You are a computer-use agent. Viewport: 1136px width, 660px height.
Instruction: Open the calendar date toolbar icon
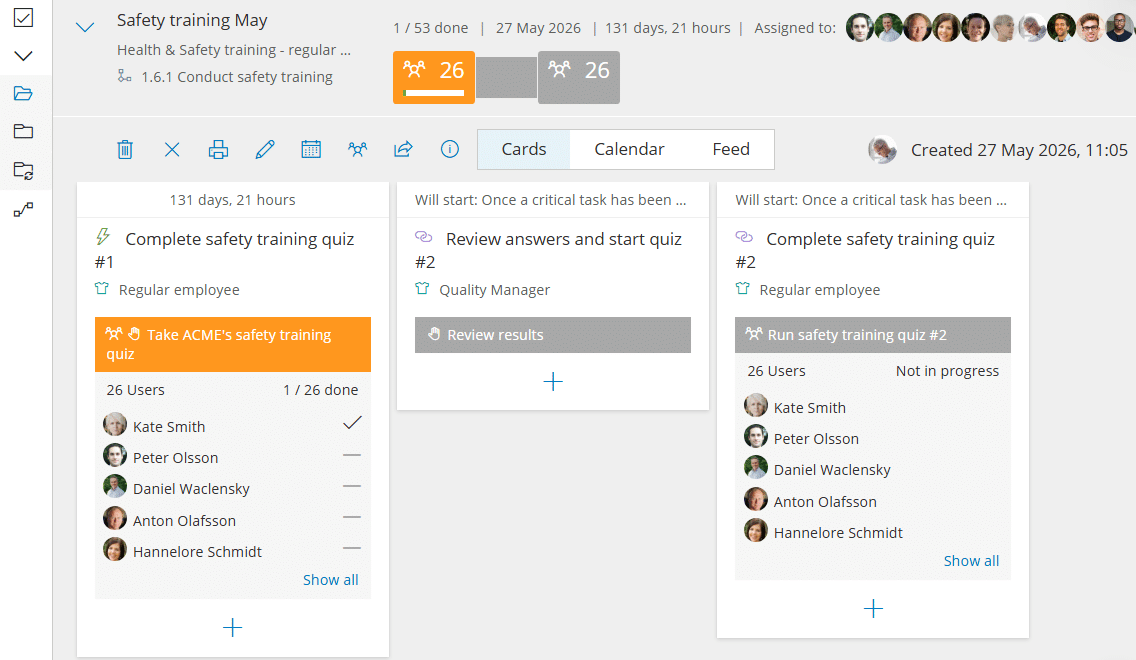pos(311,149)
